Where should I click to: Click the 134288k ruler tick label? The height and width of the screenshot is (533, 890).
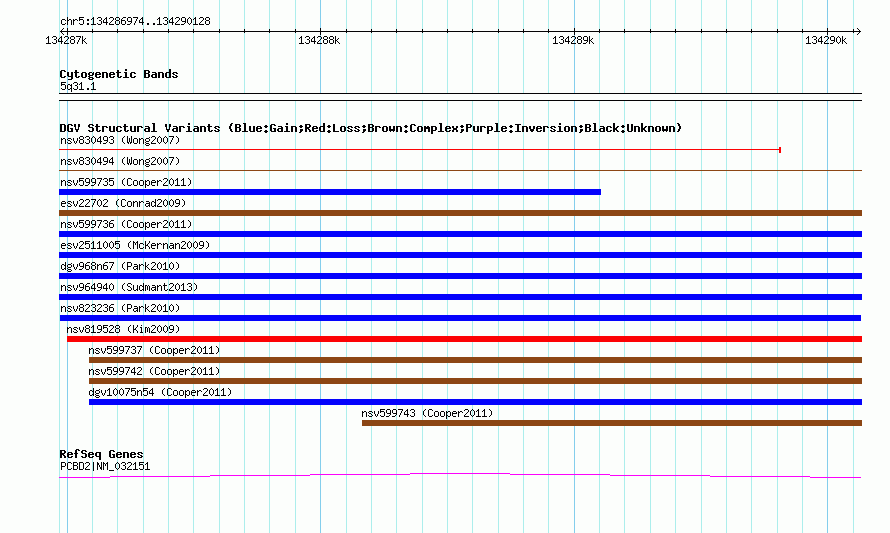(x=319, y=40)
